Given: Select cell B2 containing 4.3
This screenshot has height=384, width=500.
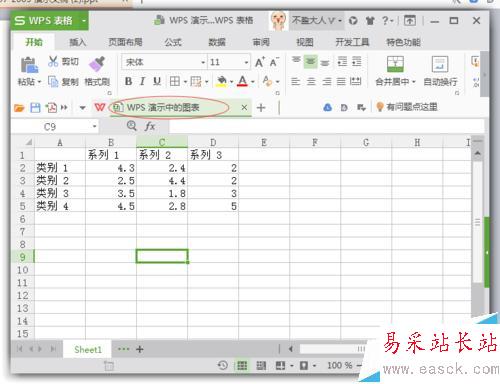Looking at the screenshot, I should (x=111, y=168).
